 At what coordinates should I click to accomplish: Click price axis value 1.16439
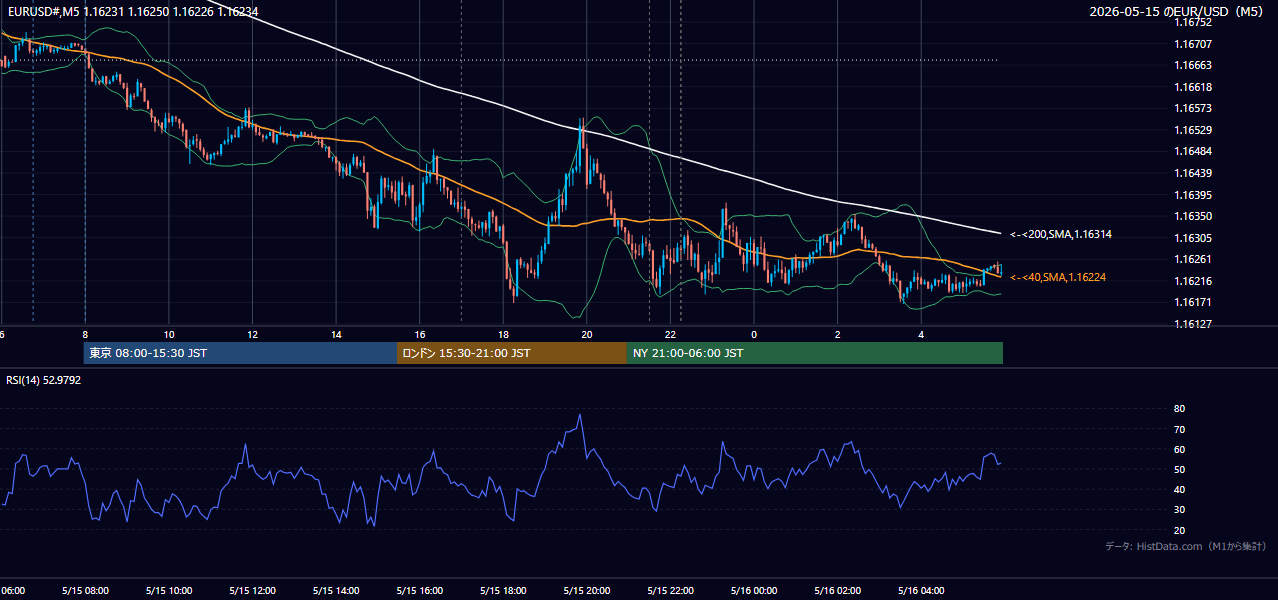point(1192,173)
